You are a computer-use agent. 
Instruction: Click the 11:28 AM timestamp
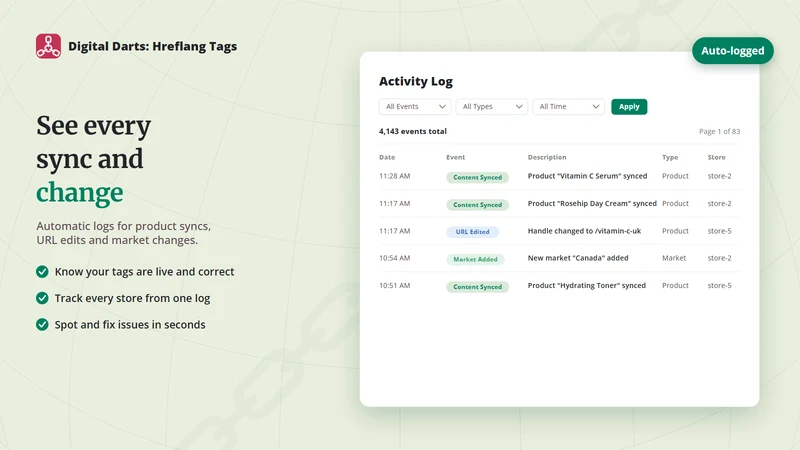(394, 176)
